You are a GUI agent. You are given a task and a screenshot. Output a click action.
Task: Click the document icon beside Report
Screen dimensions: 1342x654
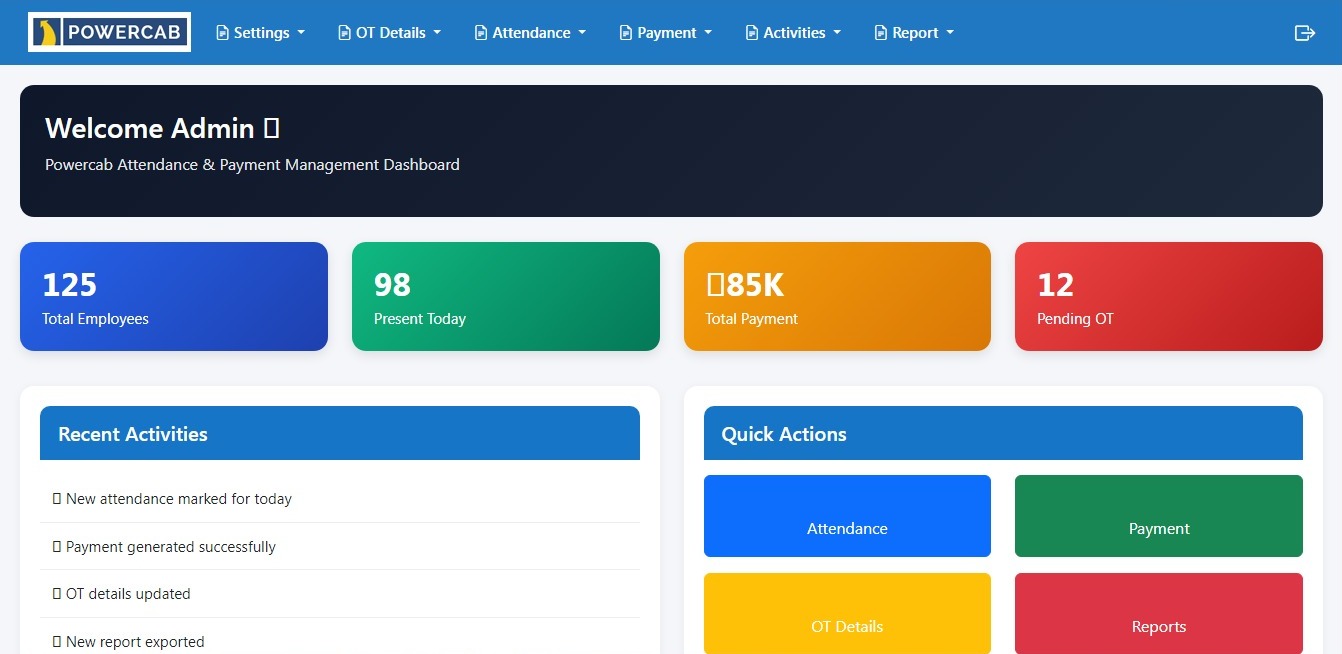pyautogui.click(x=881, y=33)
